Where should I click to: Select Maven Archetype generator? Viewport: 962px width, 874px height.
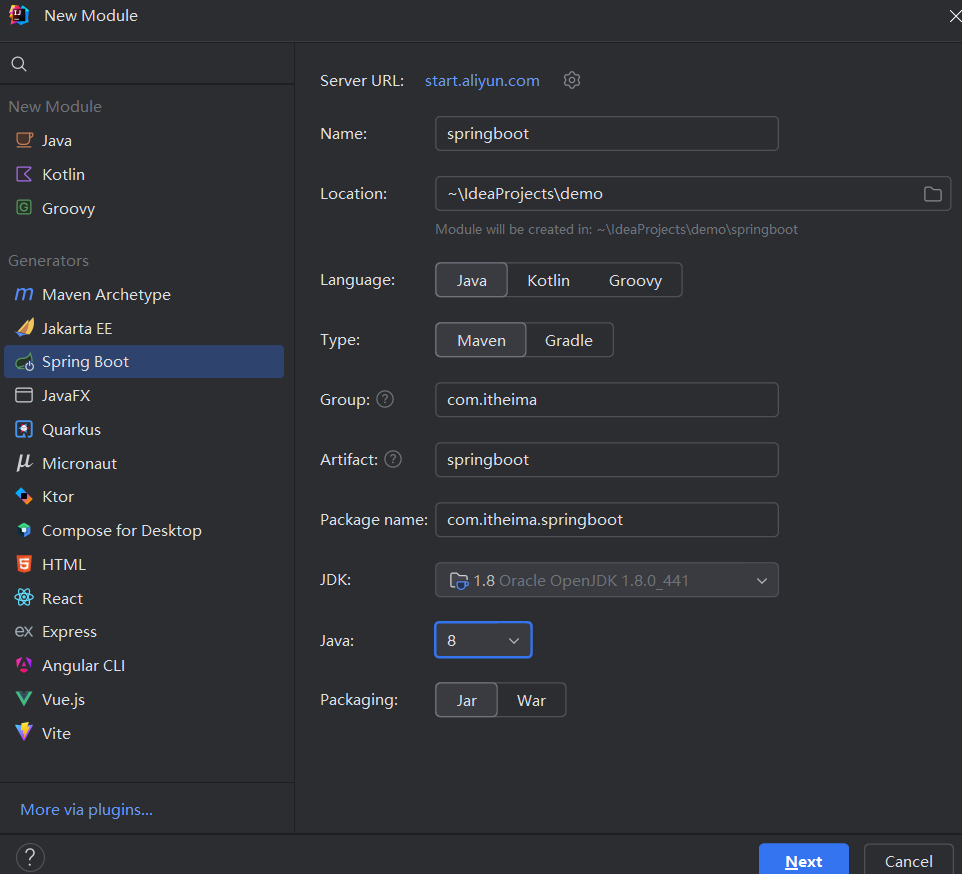[x=144, y=294]
